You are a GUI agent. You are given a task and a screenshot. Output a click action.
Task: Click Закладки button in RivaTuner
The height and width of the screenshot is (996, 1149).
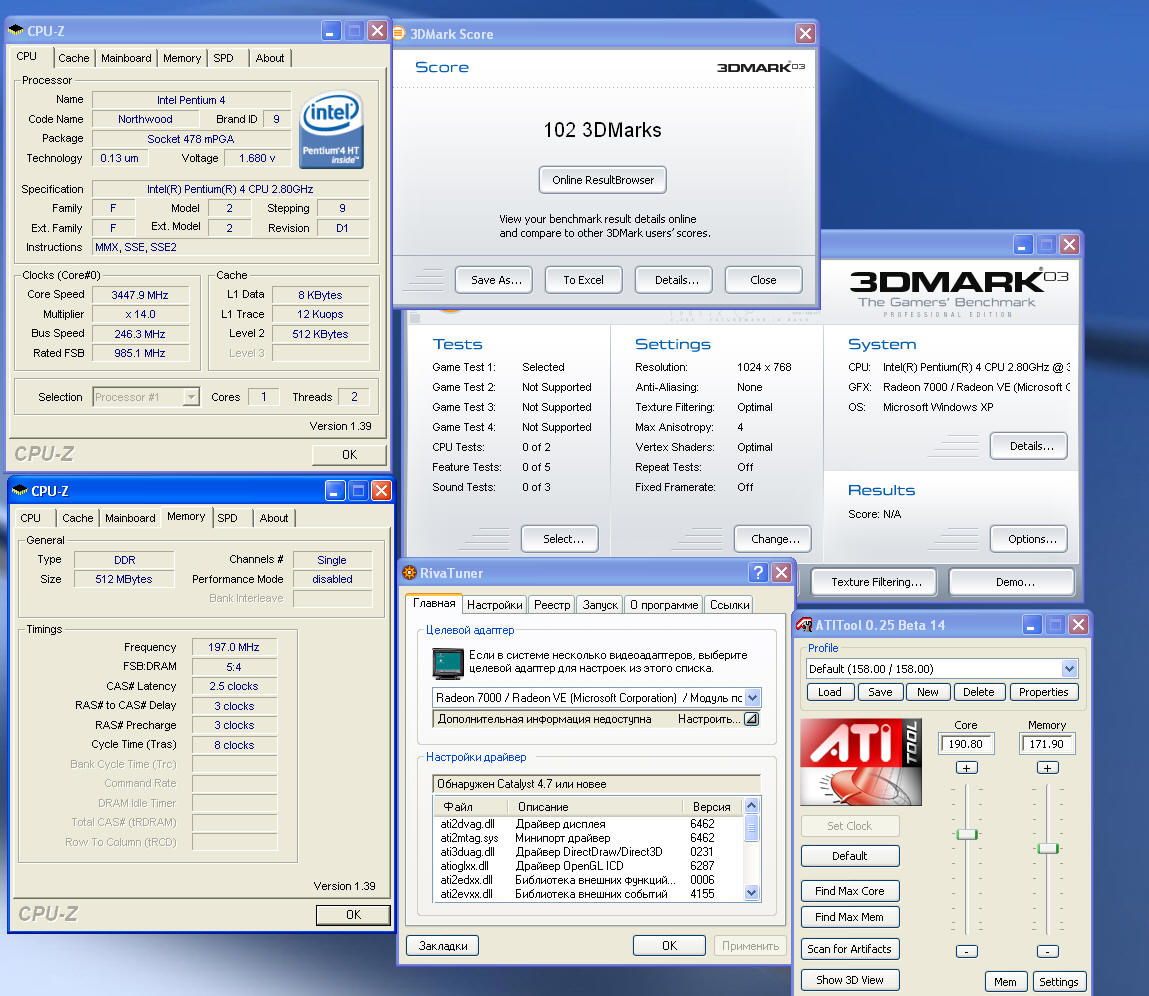click(443, 945)
